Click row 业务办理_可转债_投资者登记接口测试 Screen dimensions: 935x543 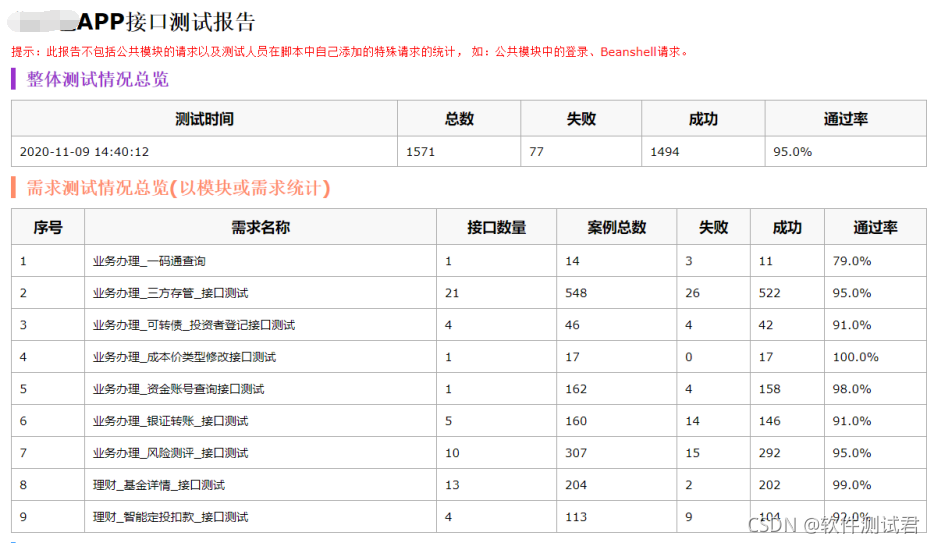(469, 325)
